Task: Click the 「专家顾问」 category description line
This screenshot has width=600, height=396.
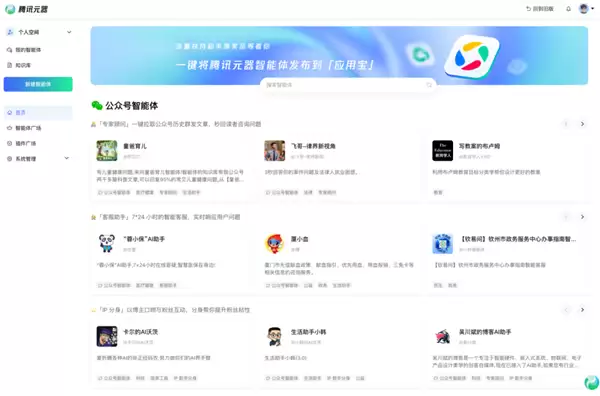Action: tap(179, 124)
